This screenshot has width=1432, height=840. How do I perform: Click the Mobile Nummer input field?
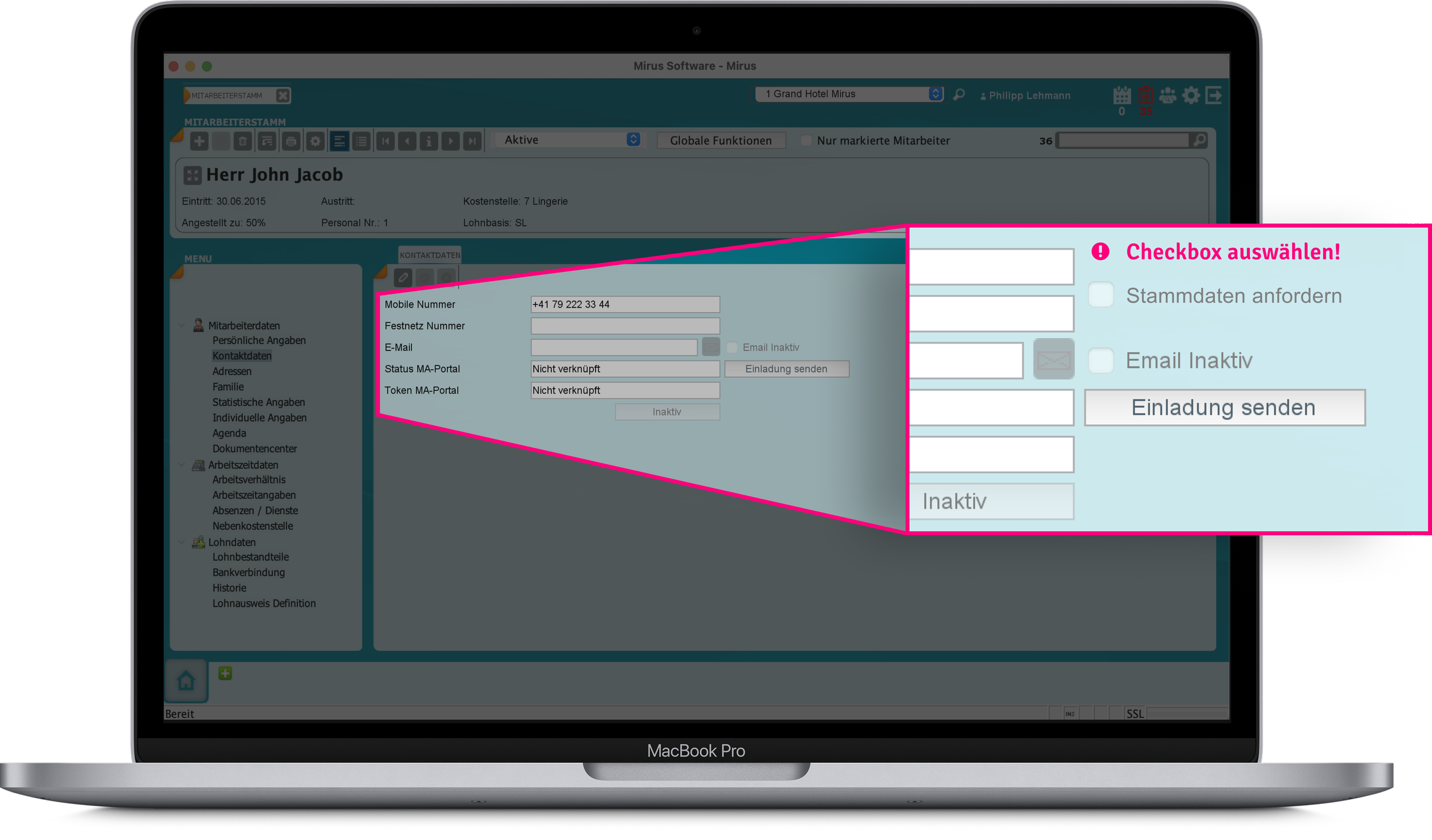624,305
